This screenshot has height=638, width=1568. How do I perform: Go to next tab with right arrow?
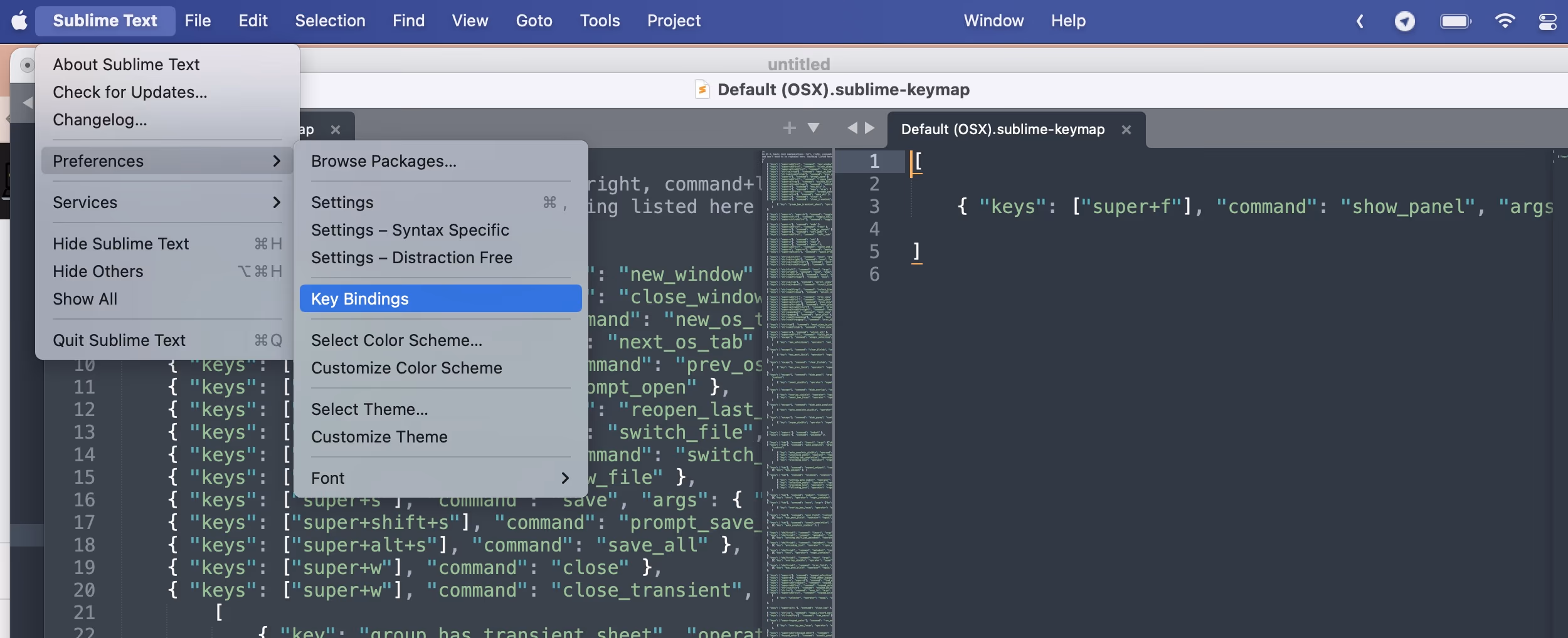[869, 128]
